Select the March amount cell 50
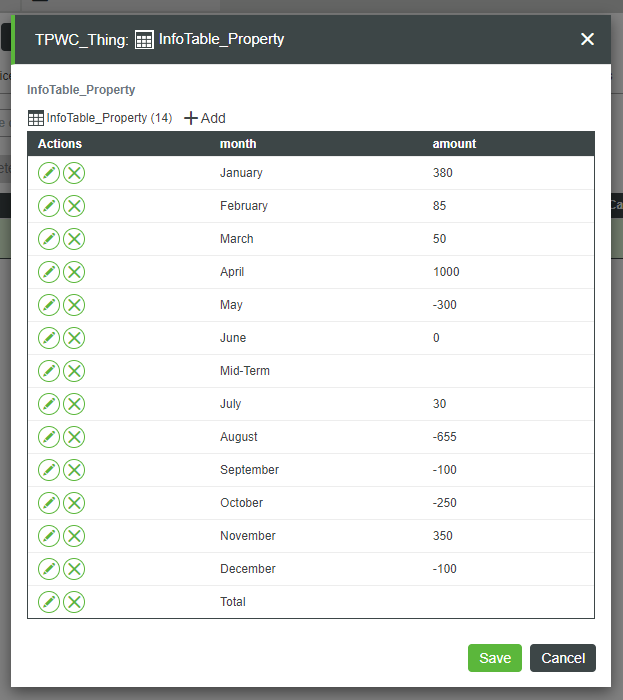623x700 pixels. pos(440,239)
